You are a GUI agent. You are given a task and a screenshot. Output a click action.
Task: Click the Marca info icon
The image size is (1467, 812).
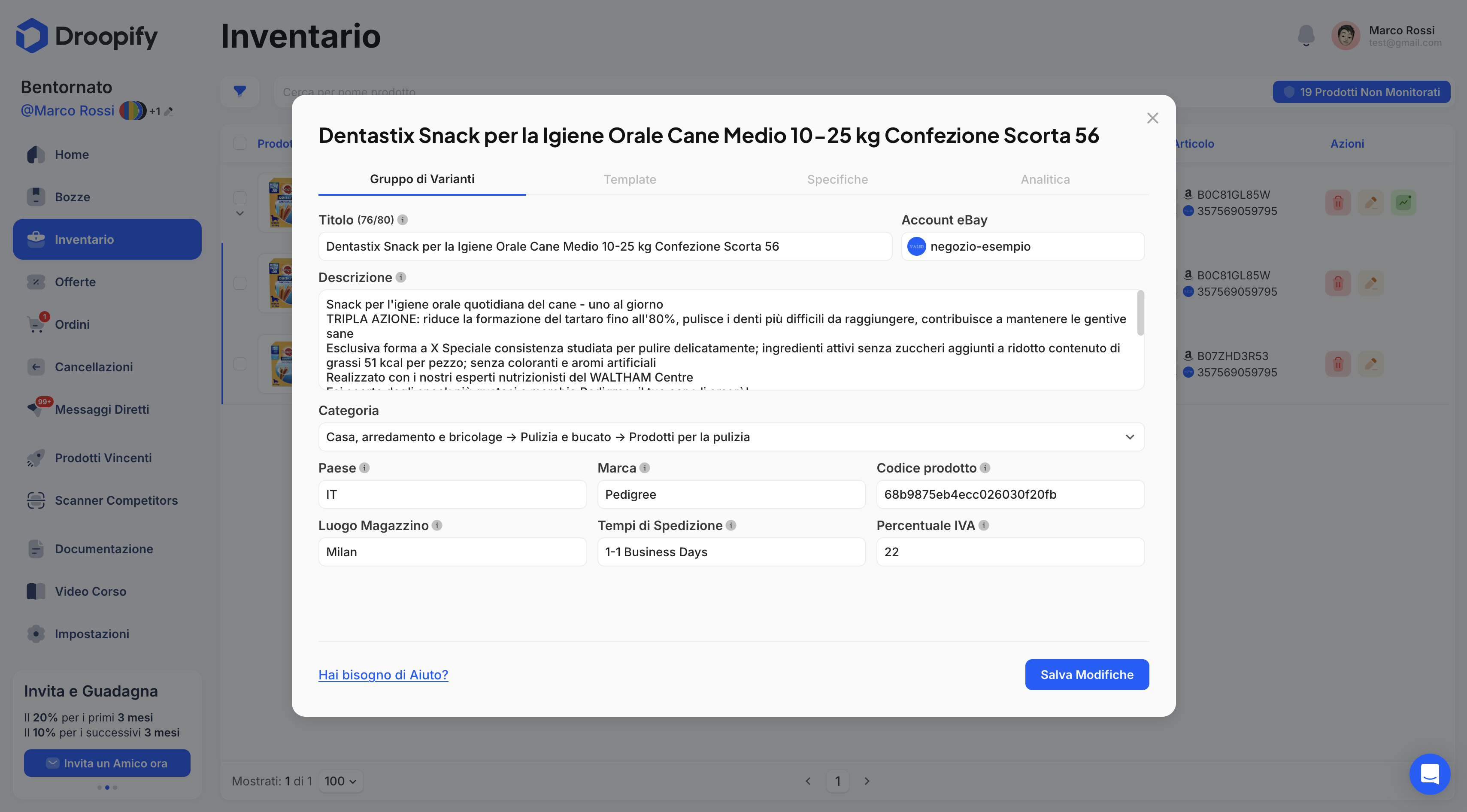(645, 468)
